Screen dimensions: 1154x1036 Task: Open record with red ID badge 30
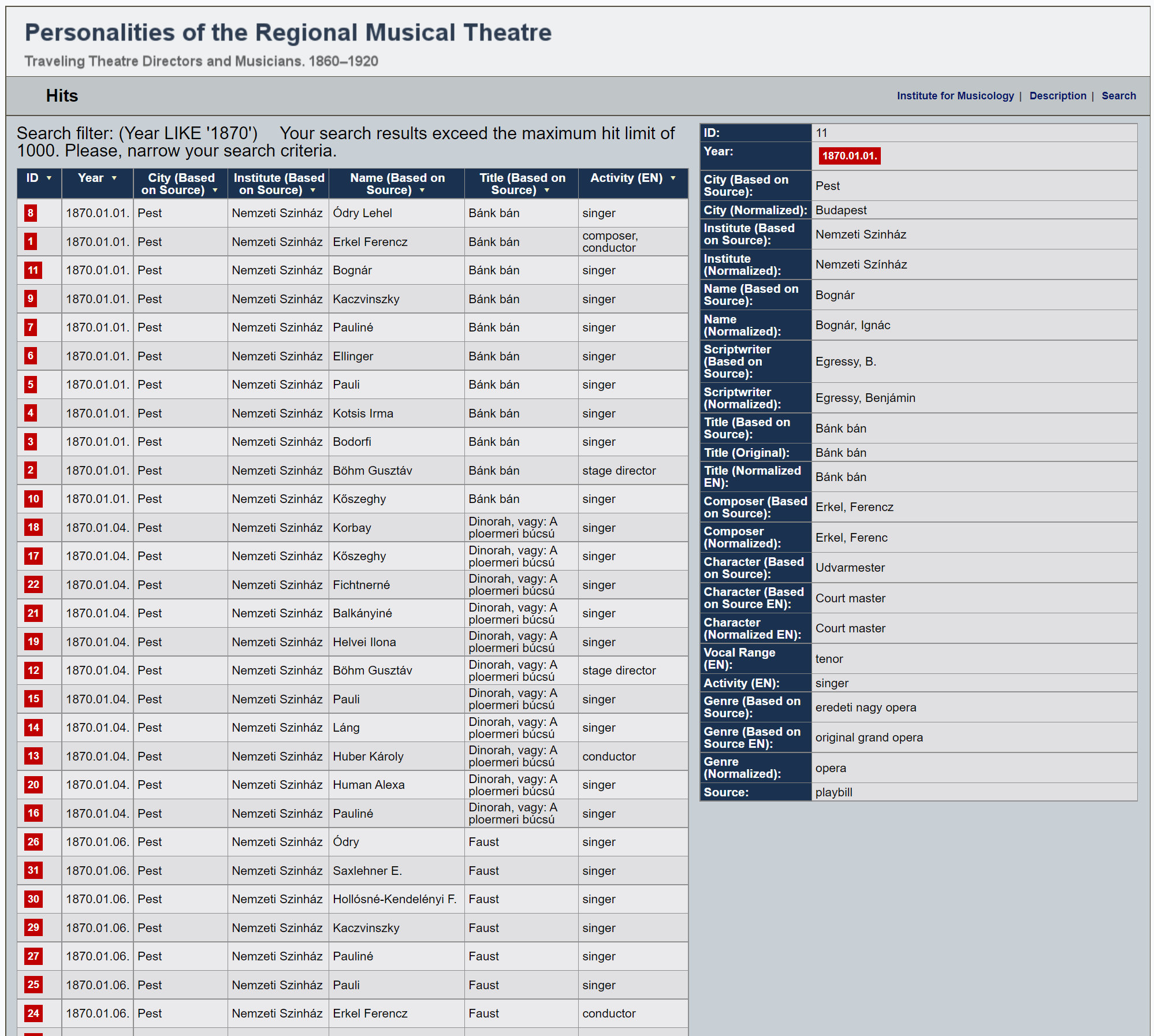tap(33, 899)
